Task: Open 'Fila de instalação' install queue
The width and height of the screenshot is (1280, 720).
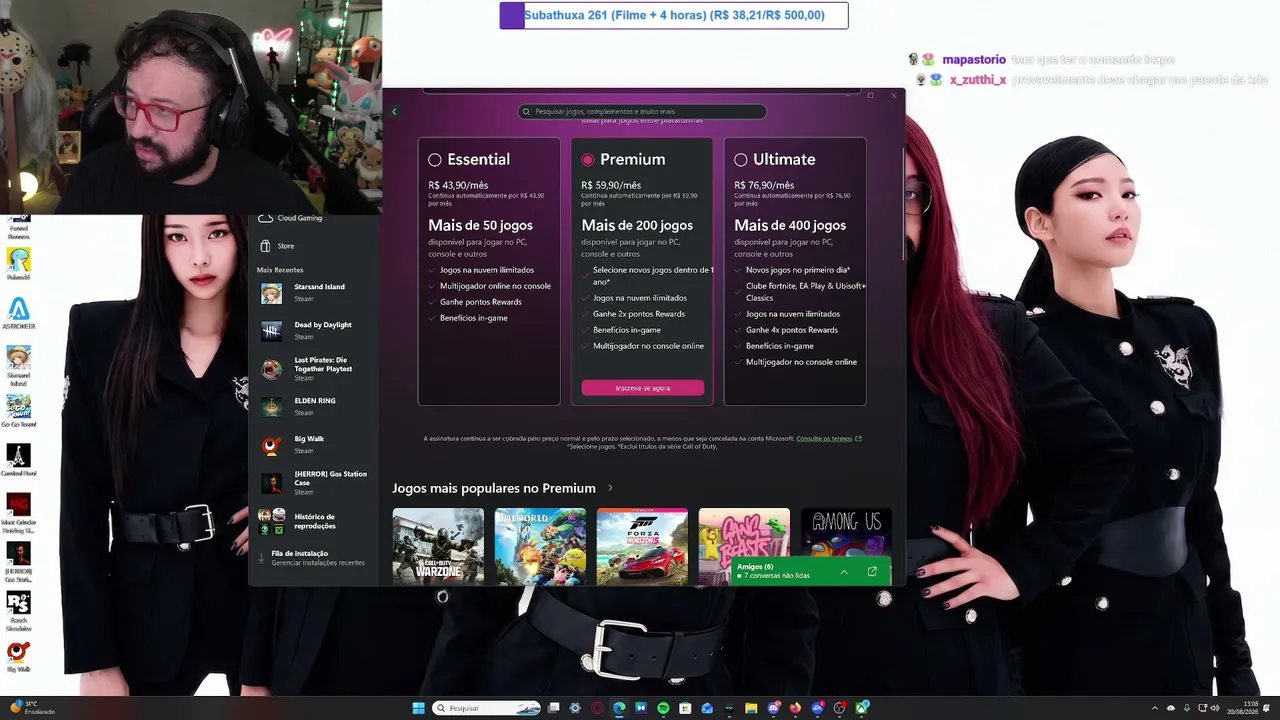Action: click(x=312, y=558)
